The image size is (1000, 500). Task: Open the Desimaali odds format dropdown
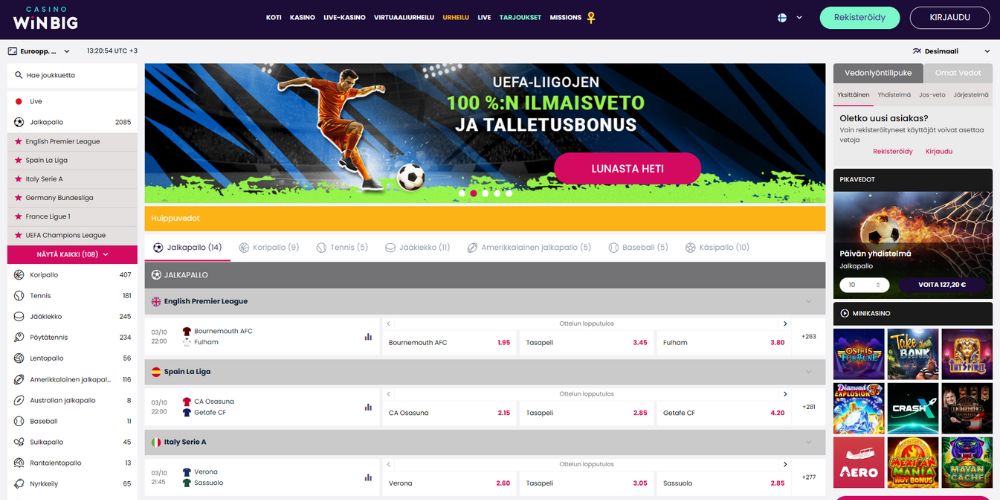click(x=943, y=51)
